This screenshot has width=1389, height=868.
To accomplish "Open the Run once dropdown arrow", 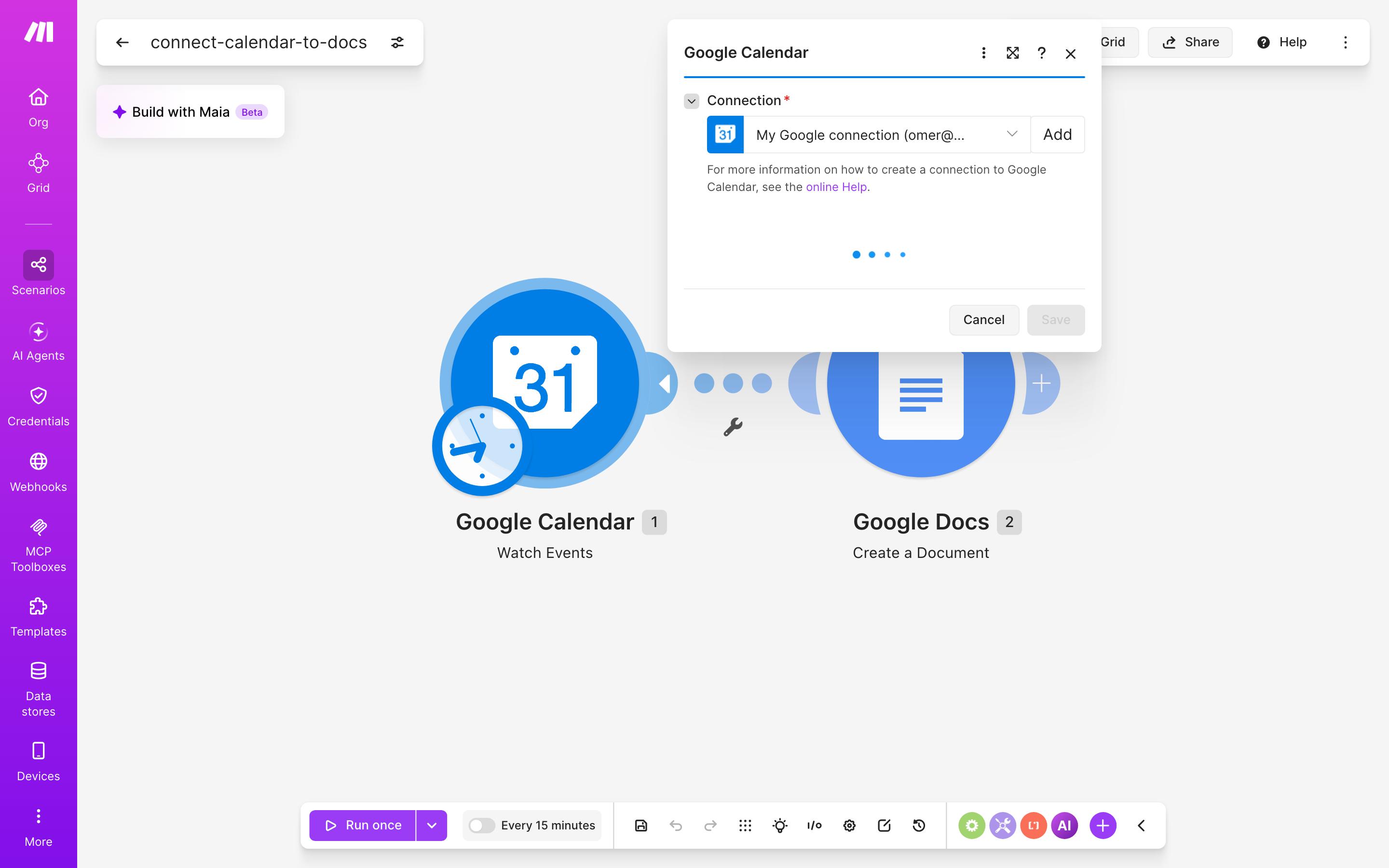I will (432, 826).
